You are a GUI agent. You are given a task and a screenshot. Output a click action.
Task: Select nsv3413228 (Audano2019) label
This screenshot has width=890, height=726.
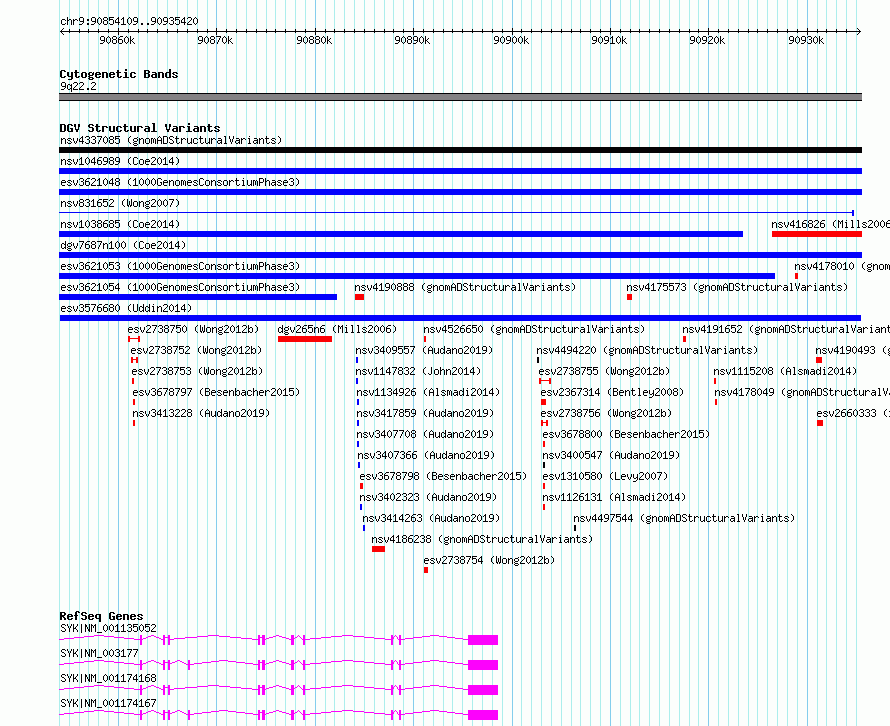201,413
